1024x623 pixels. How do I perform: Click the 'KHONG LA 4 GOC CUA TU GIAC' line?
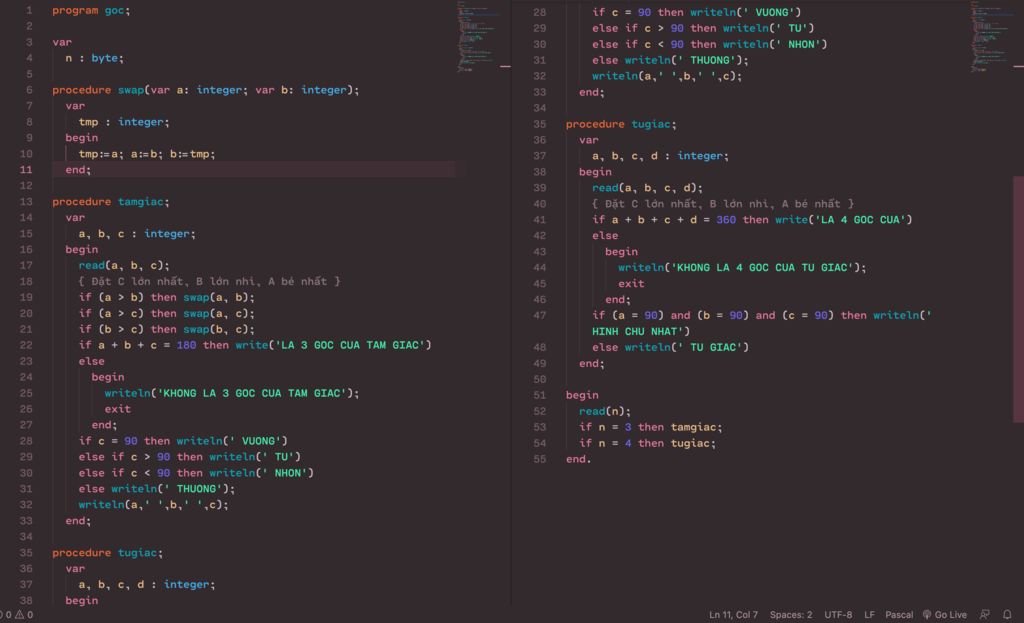click(742, 268)
